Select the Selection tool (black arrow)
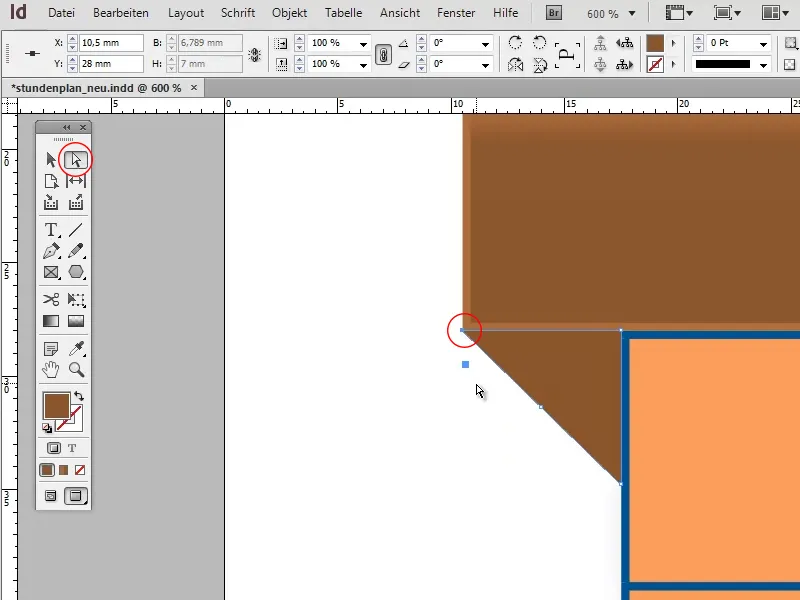The image size is (800, 600). click(x=51, y=160)
